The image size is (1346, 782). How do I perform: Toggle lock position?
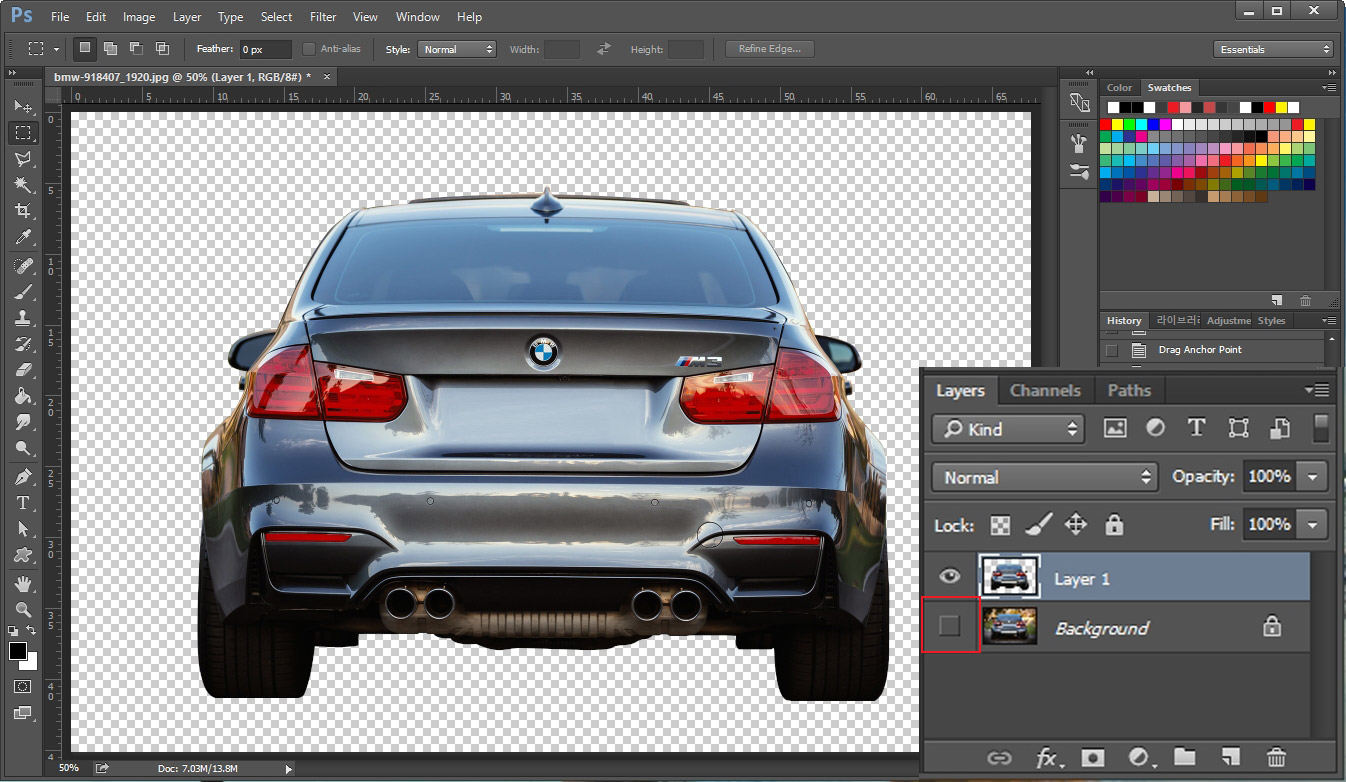pyautogui.click(x=1076, y=524)
